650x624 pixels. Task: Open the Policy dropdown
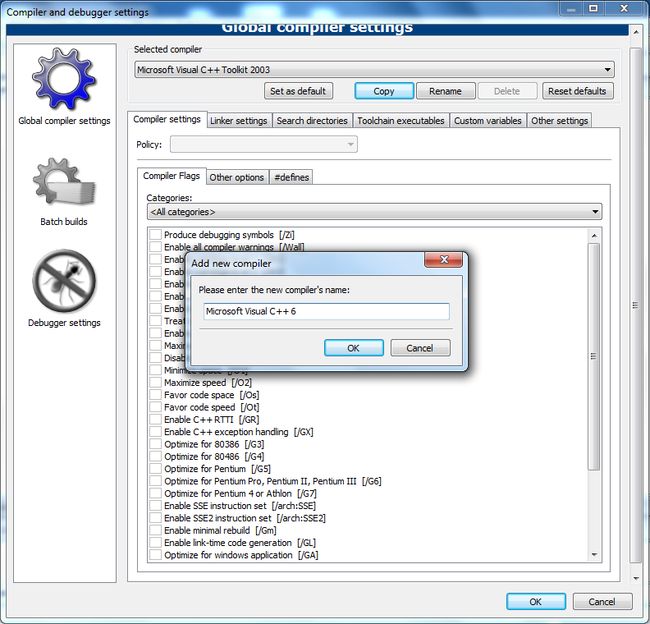264,144
